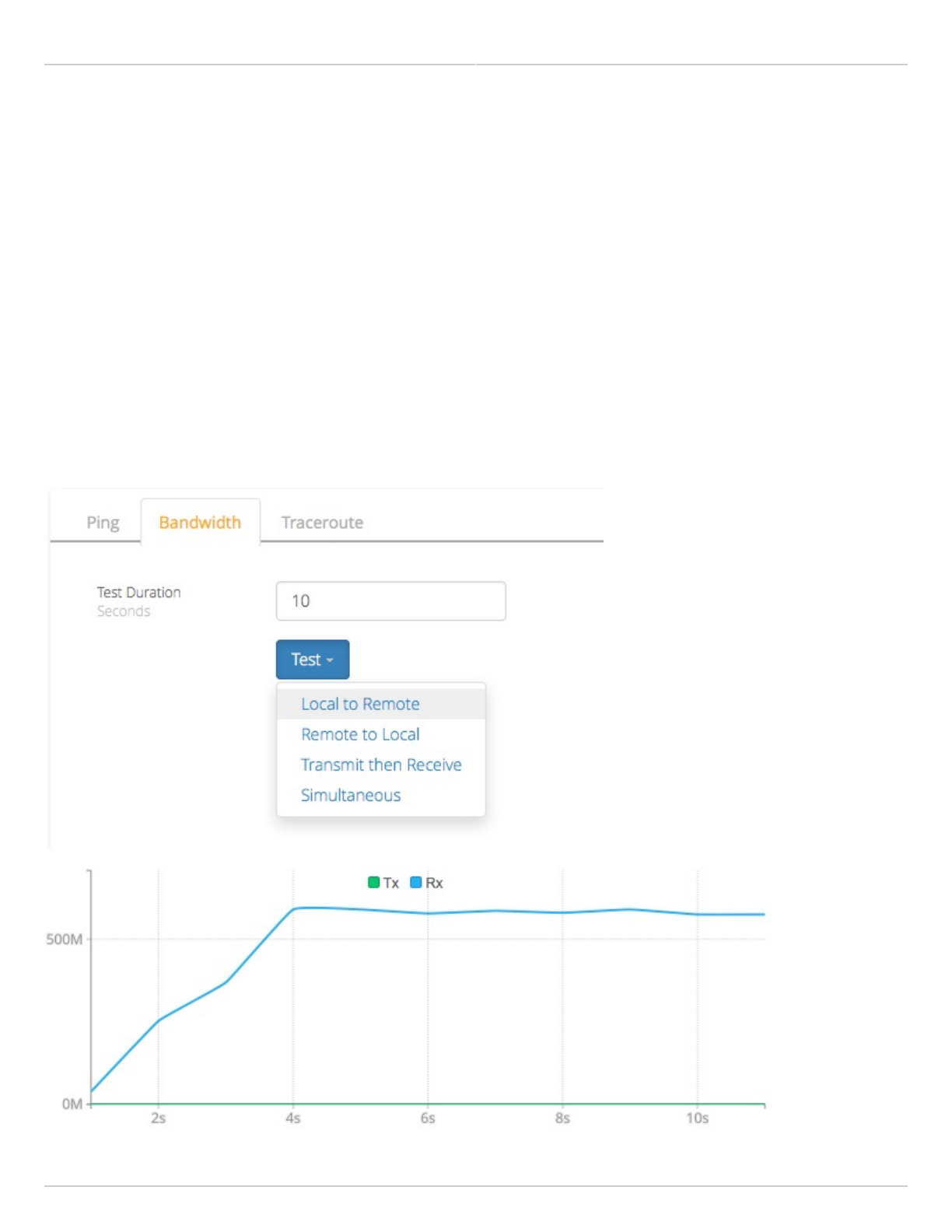952x1232 pixels.
Task: Open the Traceroute tab
Action: (322, 522)
